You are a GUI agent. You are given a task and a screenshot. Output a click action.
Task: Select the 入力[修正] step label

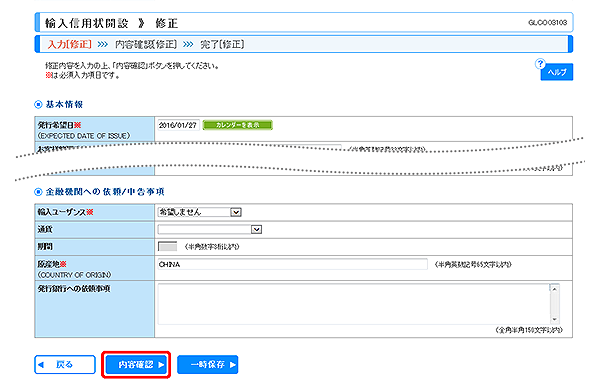[x=70, y=44]
